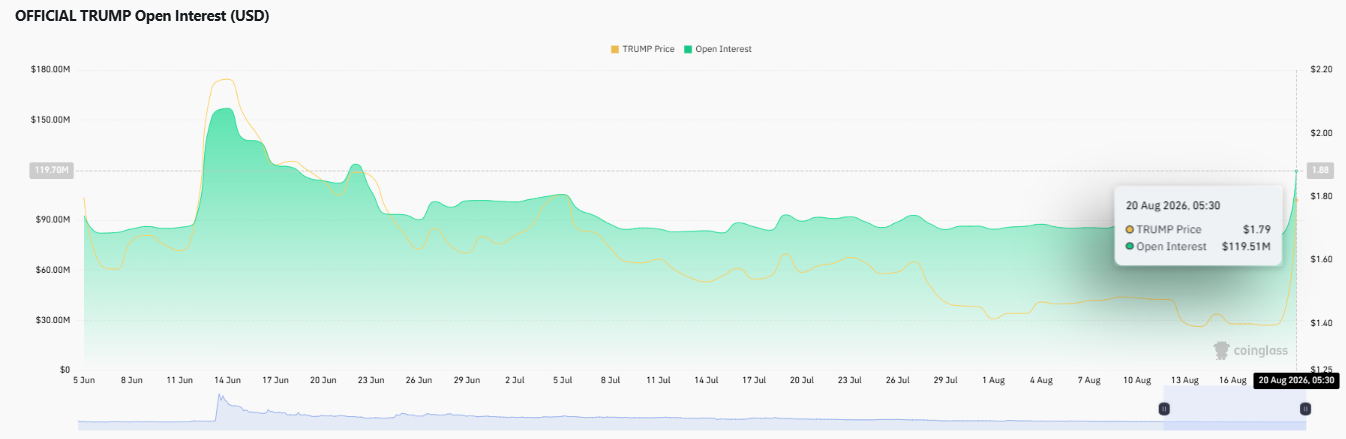This screenshot has height=439, width=1346.
Task: Click the 8 Jun x-axis date label
Action: click(132, 380)
